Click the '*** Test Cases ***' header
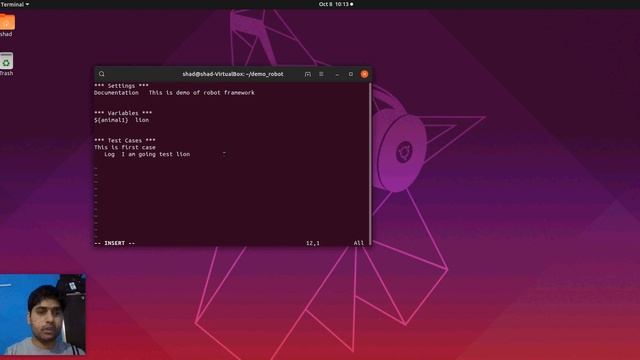The width and height of the screenshot is (640, 360). pos(124,140)
